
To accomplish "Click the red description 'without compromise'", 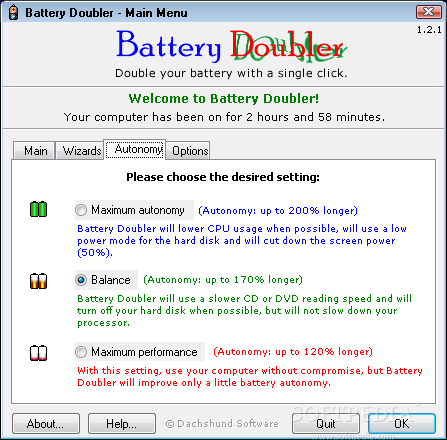I will pyautogui.click(x=250, y=376).
